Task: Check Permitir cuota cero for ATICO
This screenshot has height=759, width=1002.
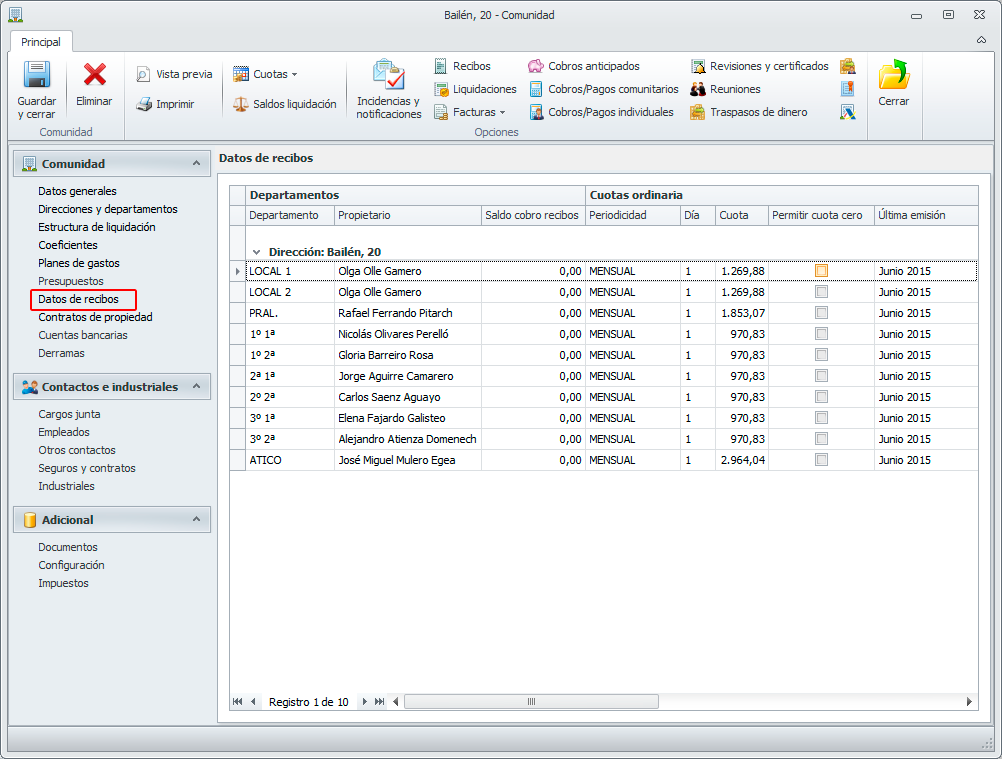Action: click(x=821, y=460)
